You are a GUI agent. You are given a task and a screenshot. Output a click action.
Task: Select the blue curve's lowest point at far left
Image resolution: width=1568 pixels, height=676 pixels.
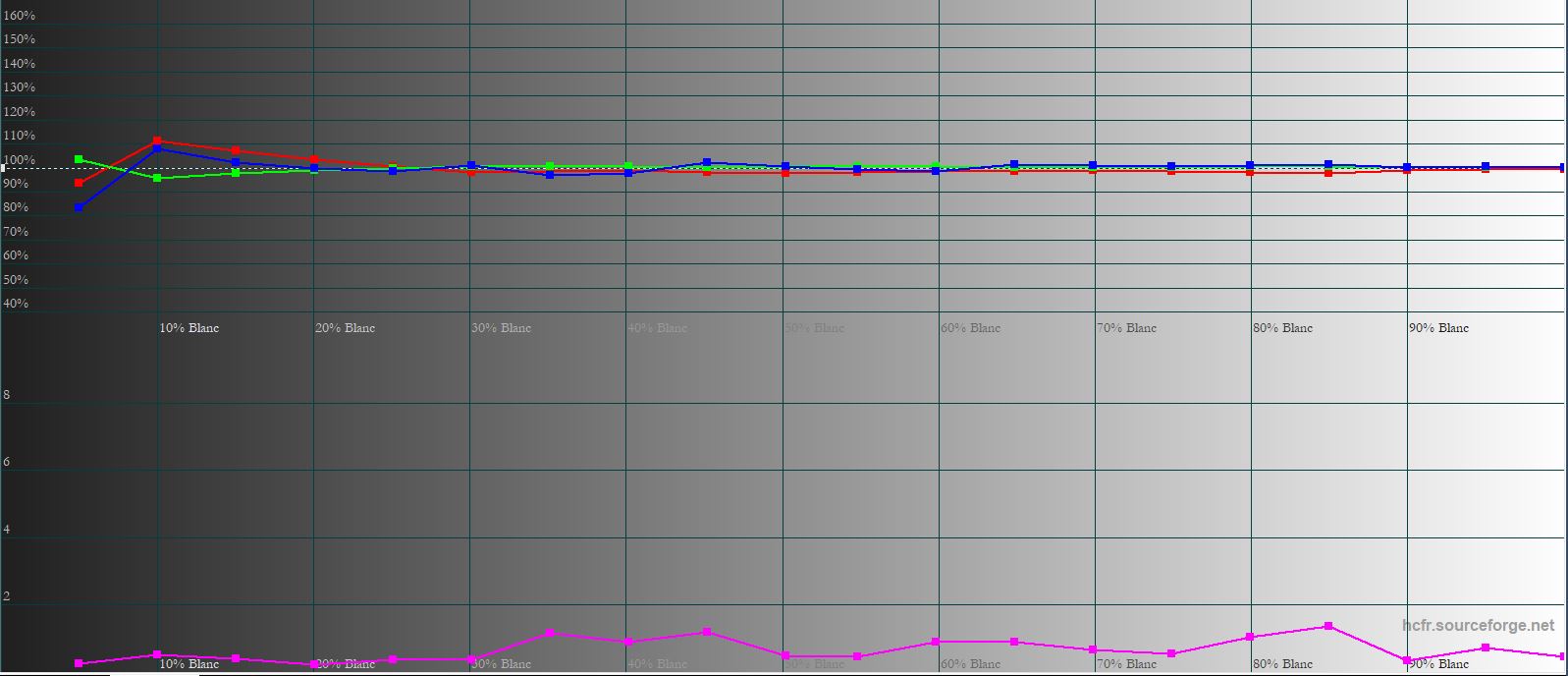pos(79,207)
